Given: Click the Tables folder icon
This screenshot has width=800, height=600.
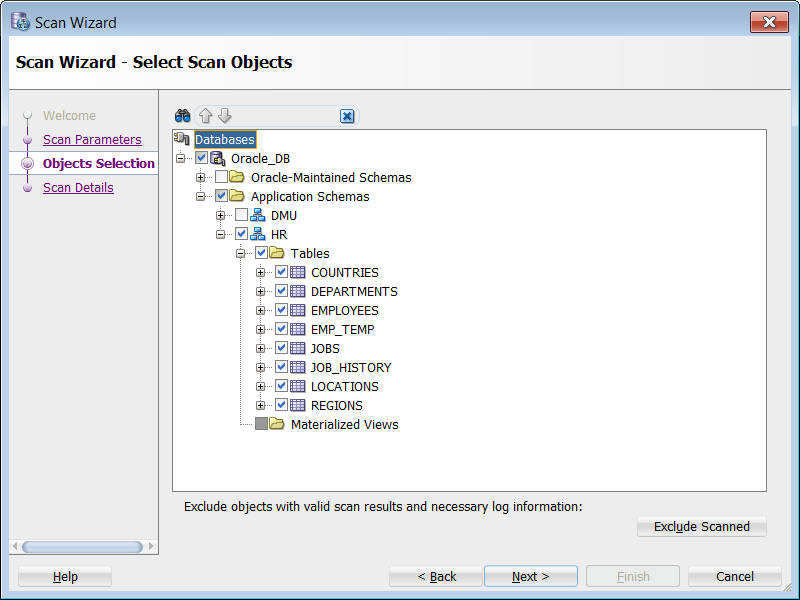Looking at the screenshot, I should 277,253.
